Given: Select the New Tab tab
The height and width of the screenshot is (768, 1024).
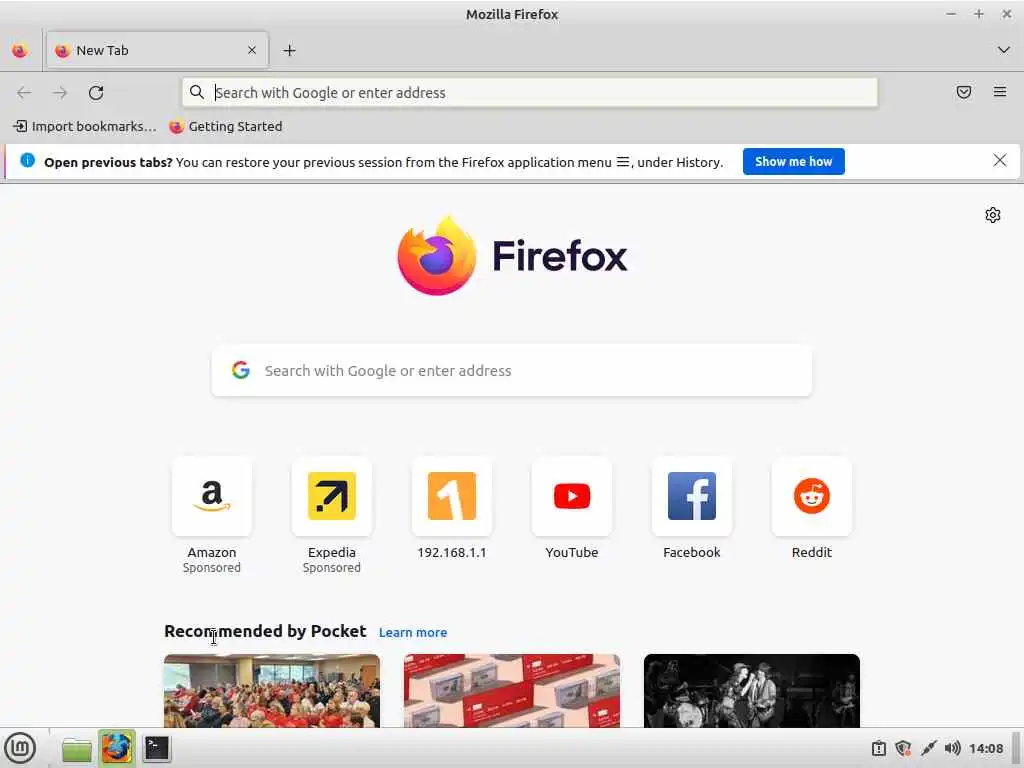Looking at the screenshot, I should (x=157, y=50).
